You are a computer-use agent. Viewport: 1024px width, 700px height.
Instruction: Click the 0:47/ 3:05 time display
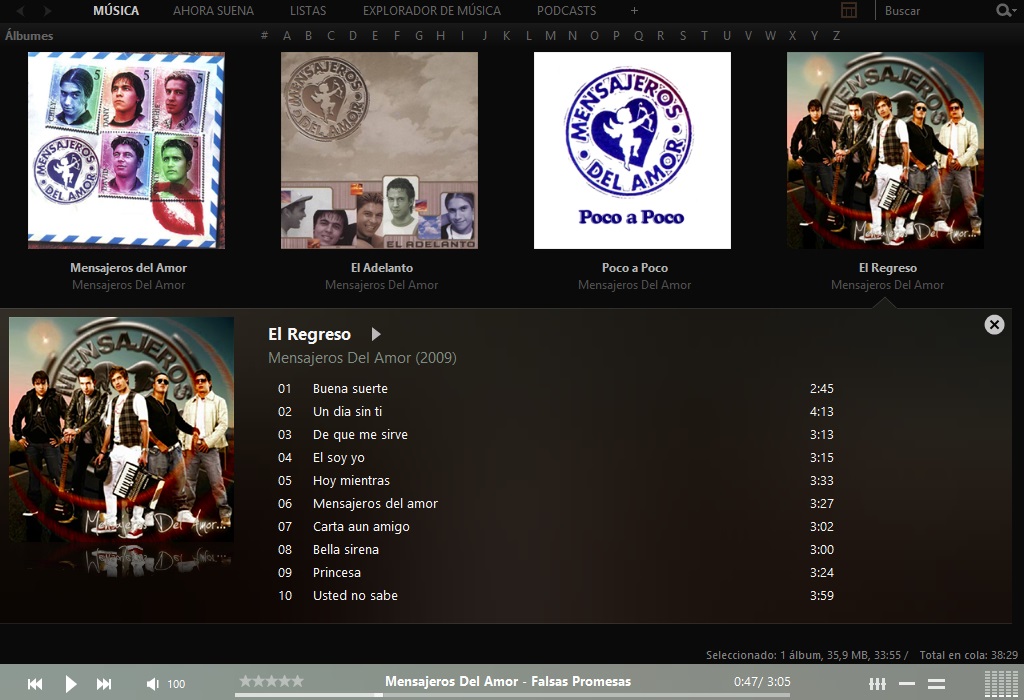coord(762,682)
